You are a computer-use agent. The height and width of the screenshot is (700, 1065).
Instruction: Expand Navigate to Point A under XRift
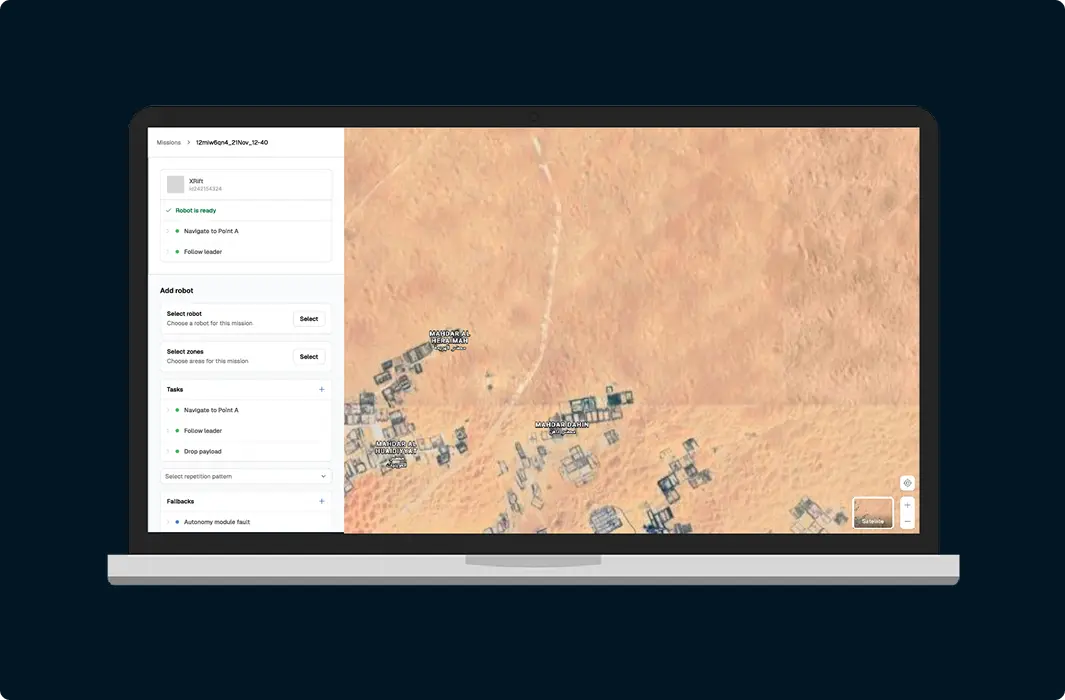[x=168, y=231]
